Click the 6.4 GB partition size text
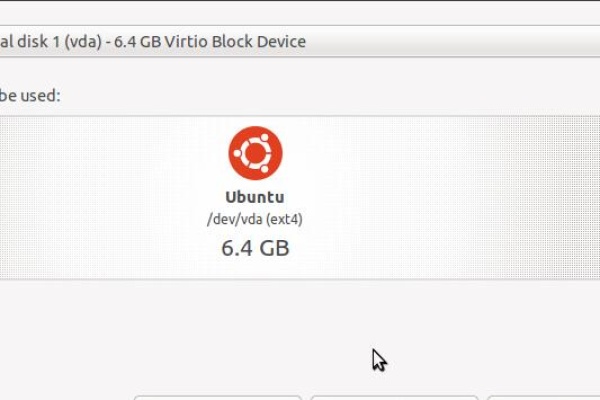 (255, 247)
